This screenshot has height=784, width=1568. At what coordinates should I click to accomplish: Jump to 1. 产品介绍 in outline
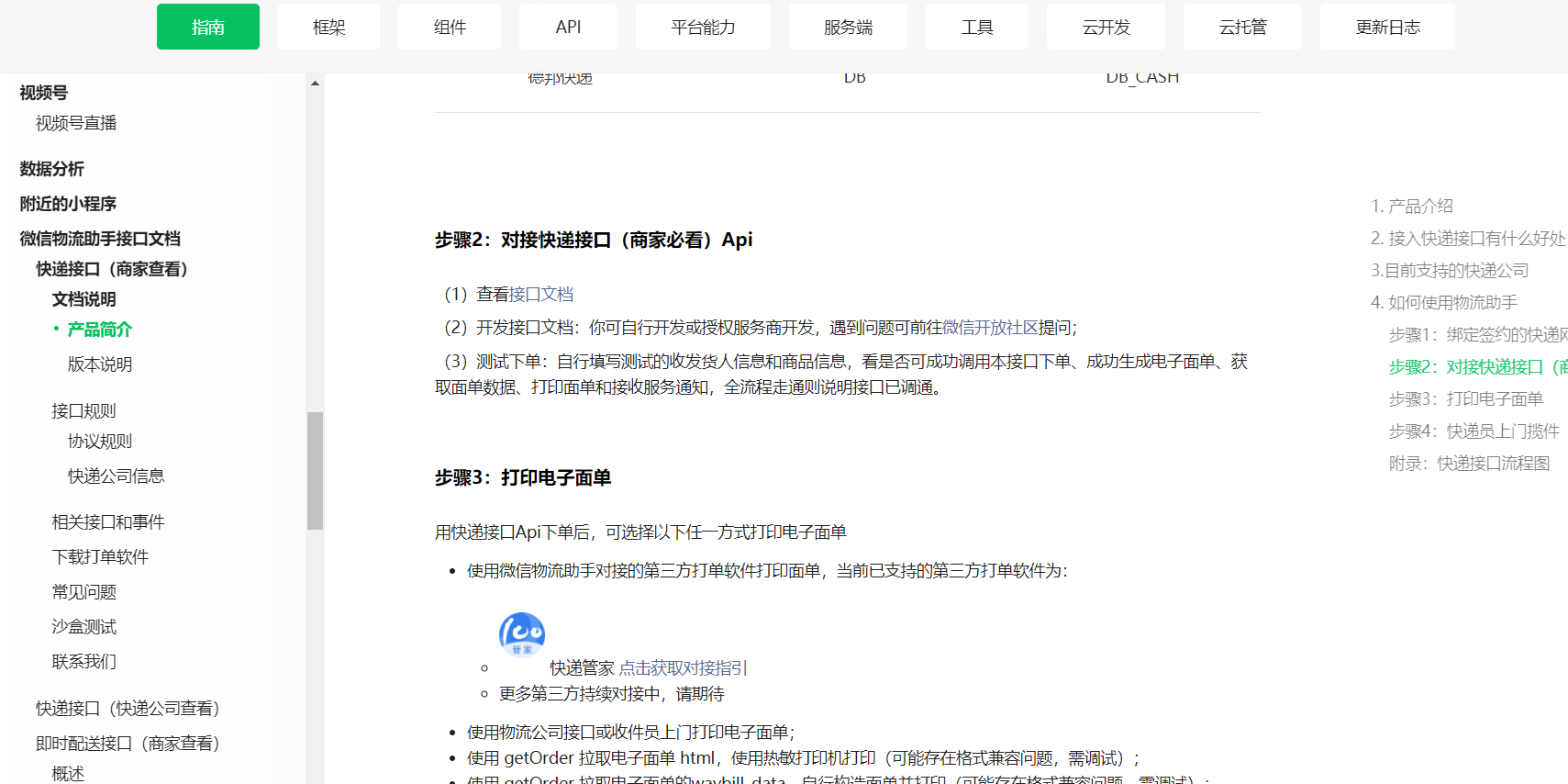click(1412, 207)
